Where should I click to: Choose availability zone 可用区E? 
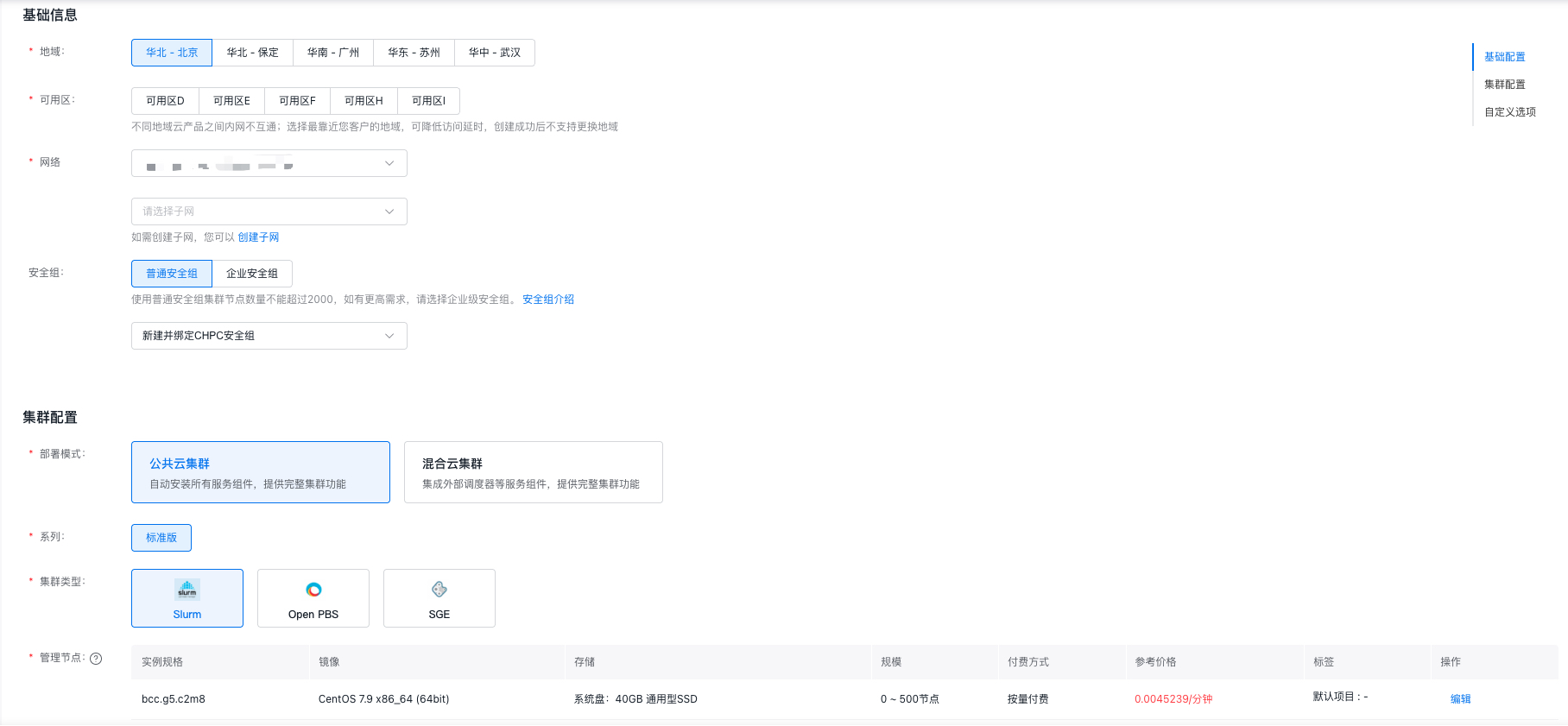[231, 101]
